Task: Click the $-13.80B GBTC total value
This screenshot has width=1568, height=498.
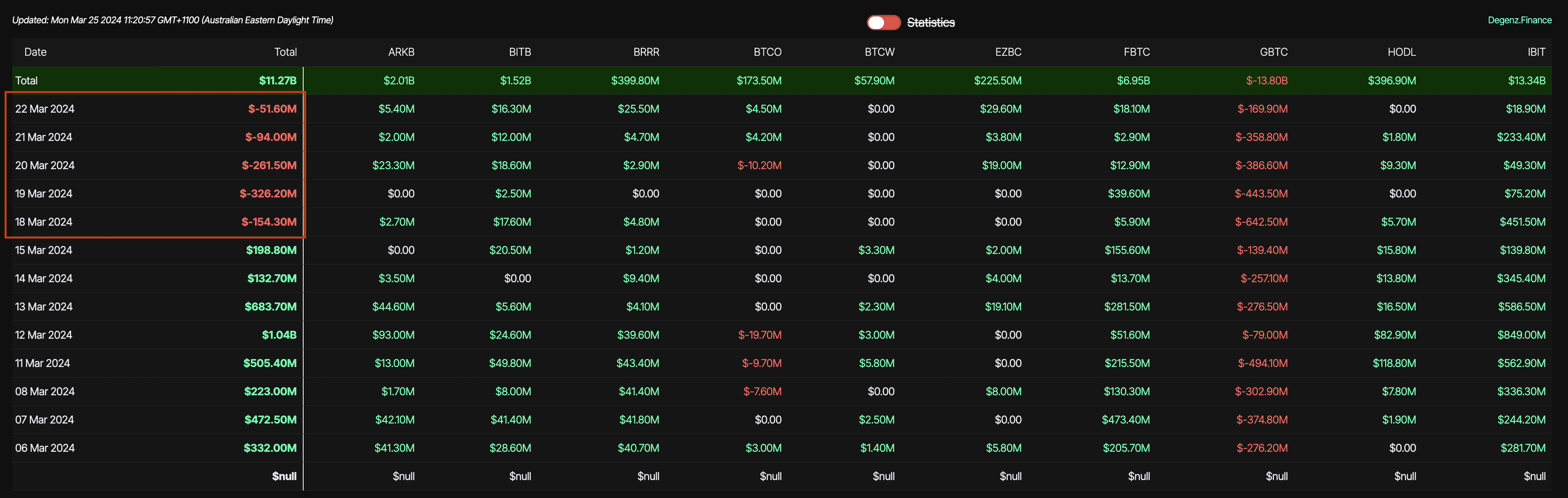Action: point(1266,80)
